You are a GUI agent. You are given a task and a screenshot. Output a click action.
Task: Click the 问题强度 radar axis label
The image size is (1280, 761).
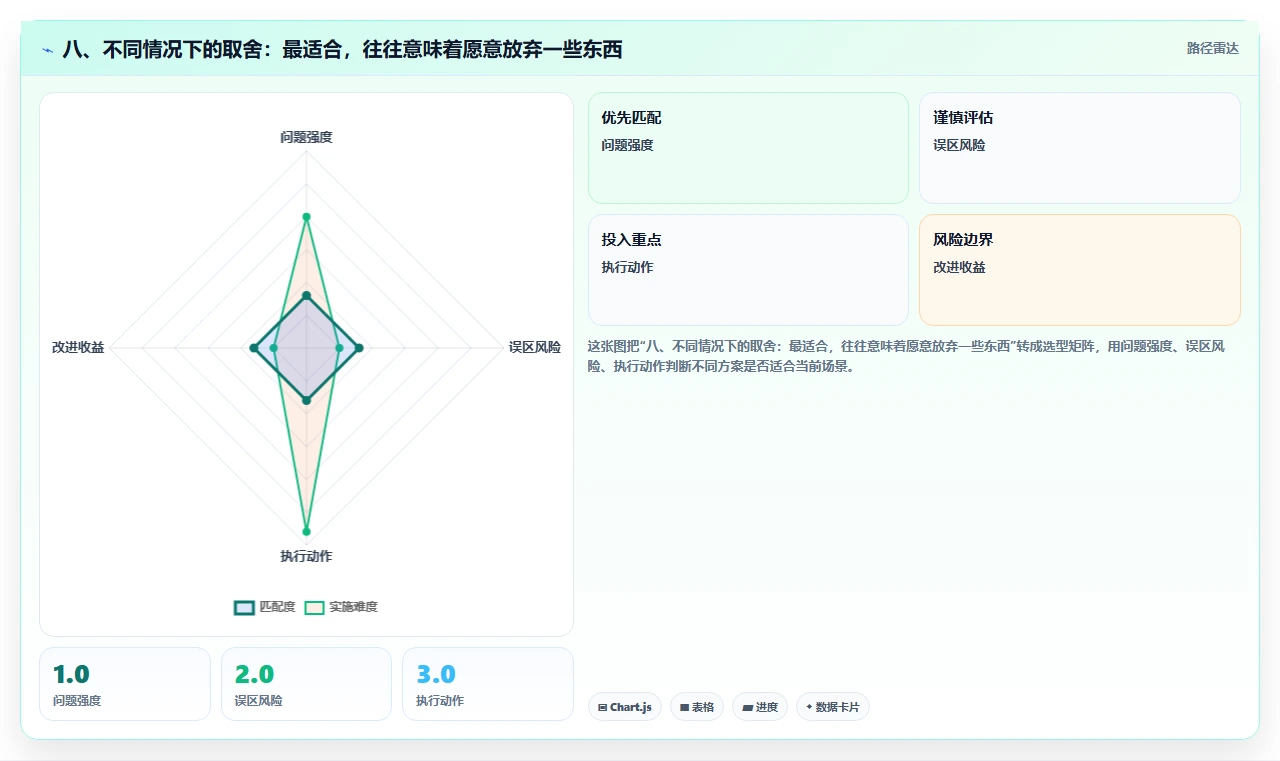click(x=306, y=137)
